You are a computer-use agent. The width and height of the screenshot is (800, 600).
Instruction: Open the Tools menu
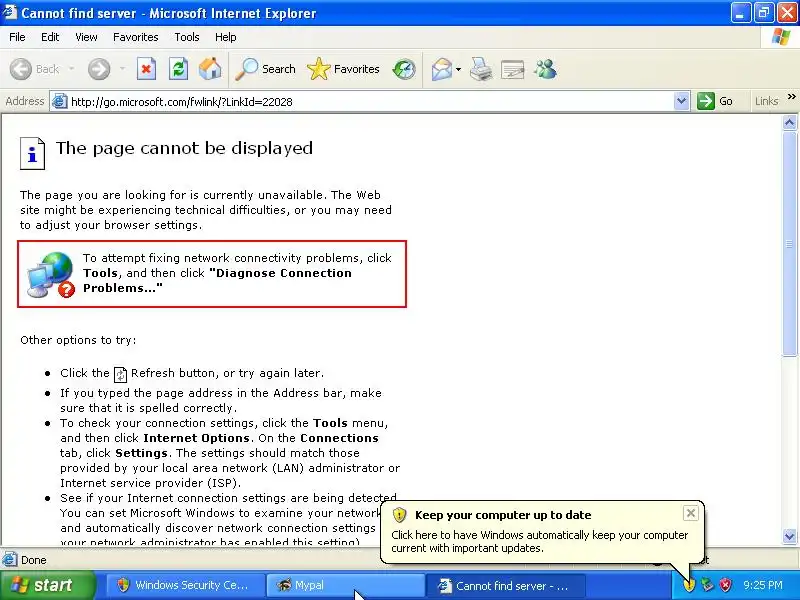187,37
